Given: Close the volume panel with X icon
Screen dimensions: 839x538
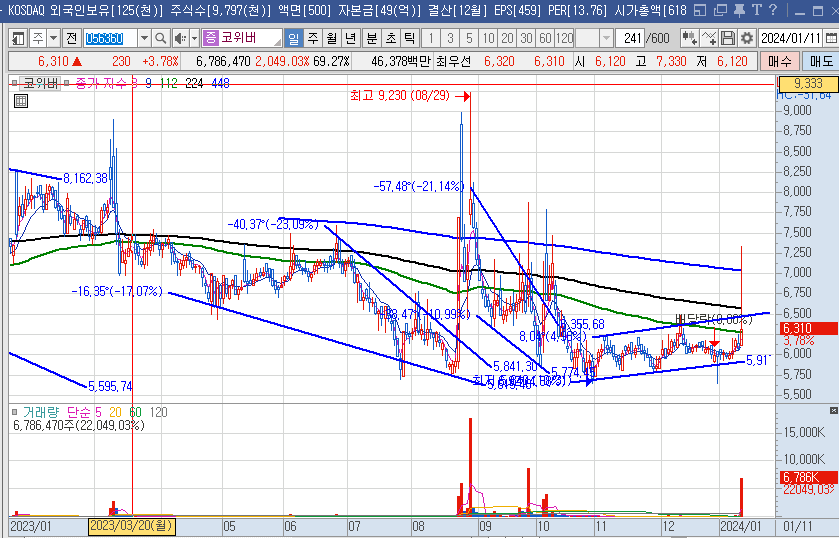Looking at the screenshot, I should click(834, 410).
